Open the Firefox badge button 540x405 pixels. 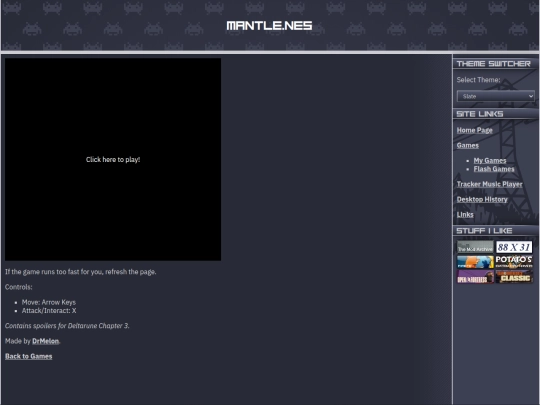point(475,262)
